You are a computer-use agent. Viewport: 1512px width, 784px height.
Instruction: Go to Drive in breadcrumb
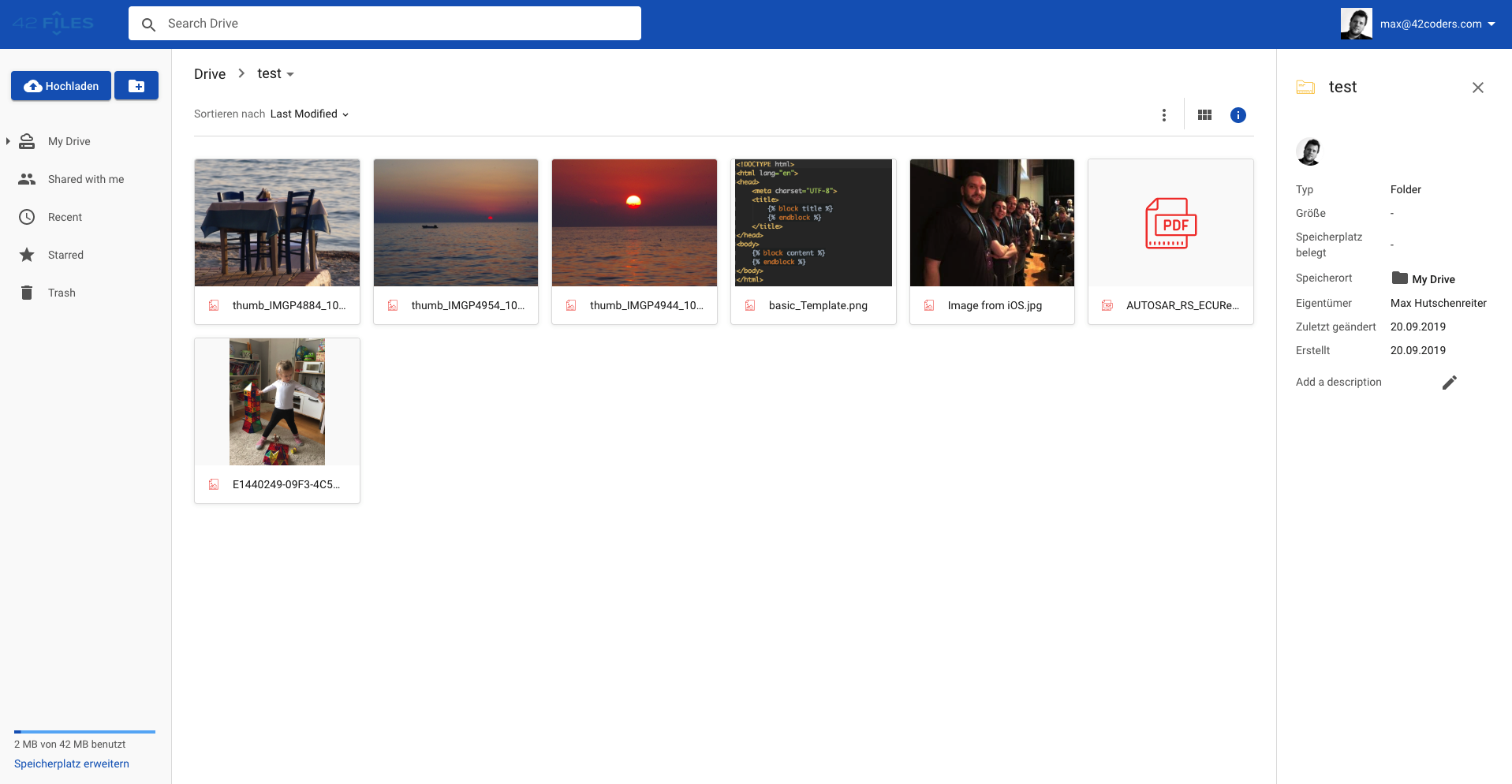pyautogui.click(x=210, y=74)
